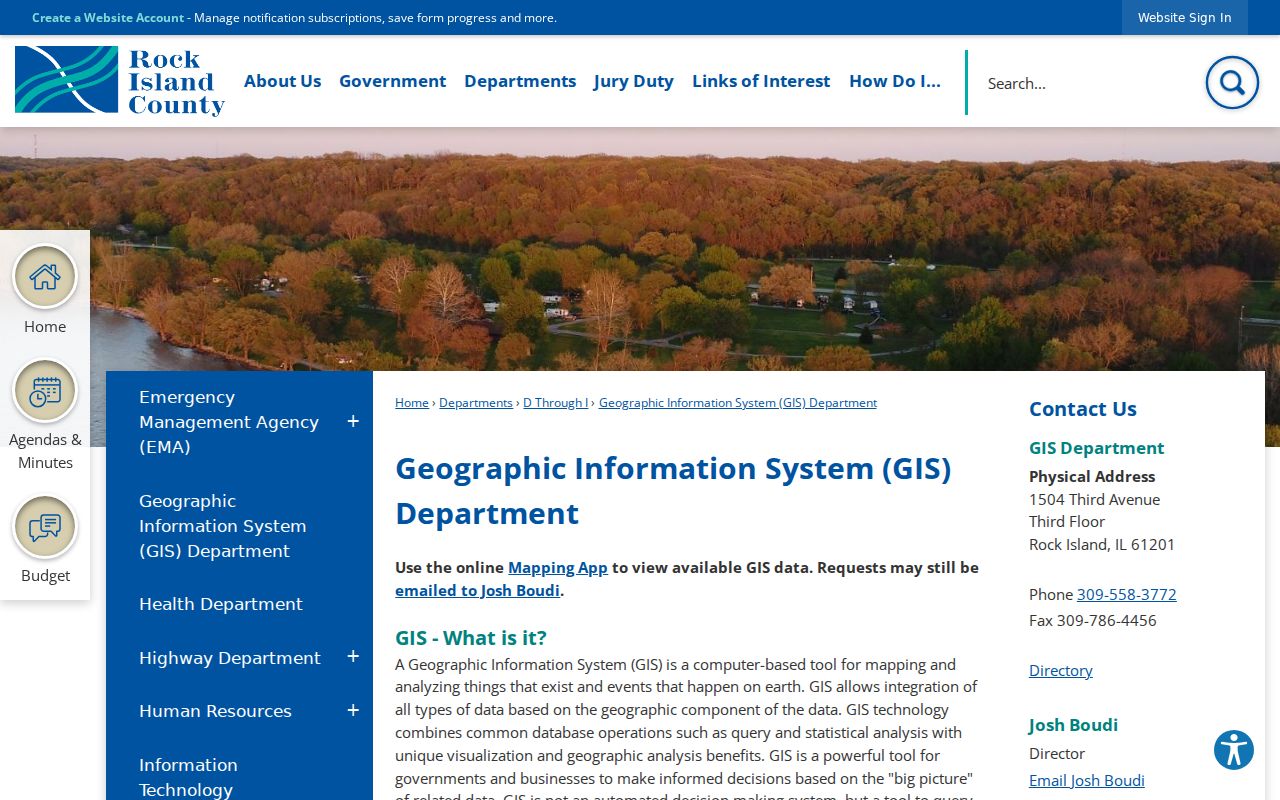Image resolution: width=1280 pixels, height=800 pixels.
Task: Click the 'Contact Us' heading
Action: point(1083,409)
